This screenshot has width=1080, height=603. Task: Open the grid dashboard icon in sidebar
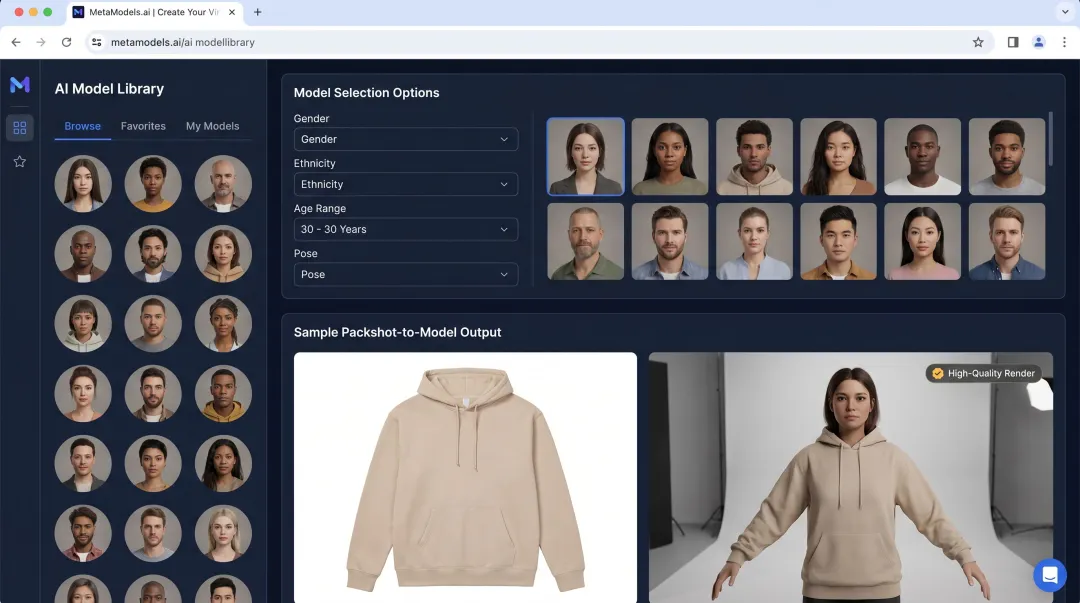[x=20, y=127]
